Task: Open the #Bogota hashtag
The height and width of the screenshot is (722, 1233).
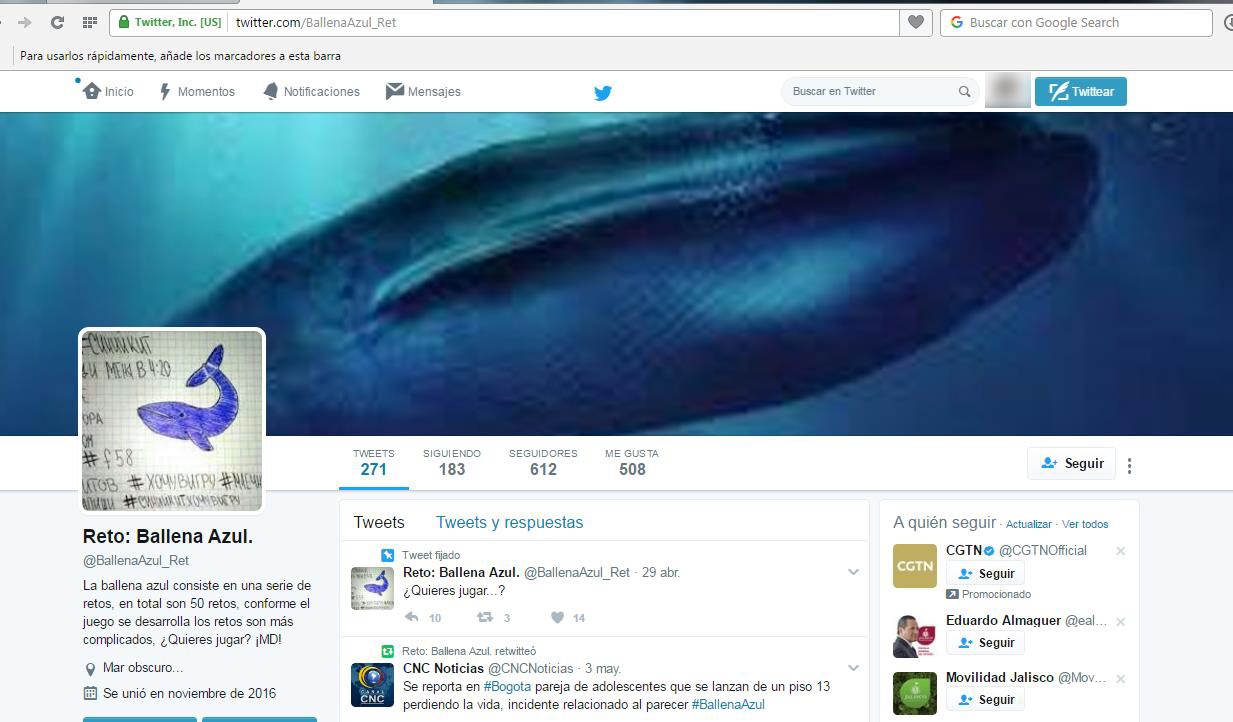Action: click(x=507, y=686)
